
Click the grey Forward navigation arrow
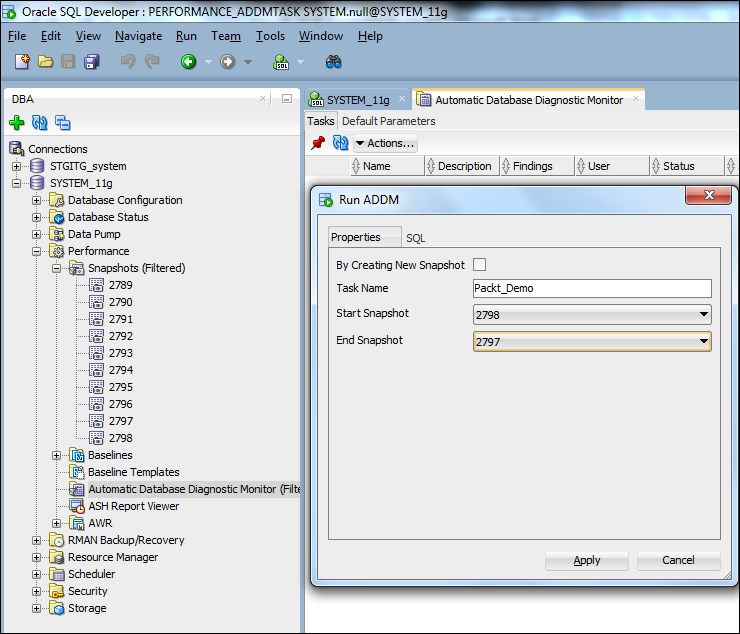[x=227, y=61]
